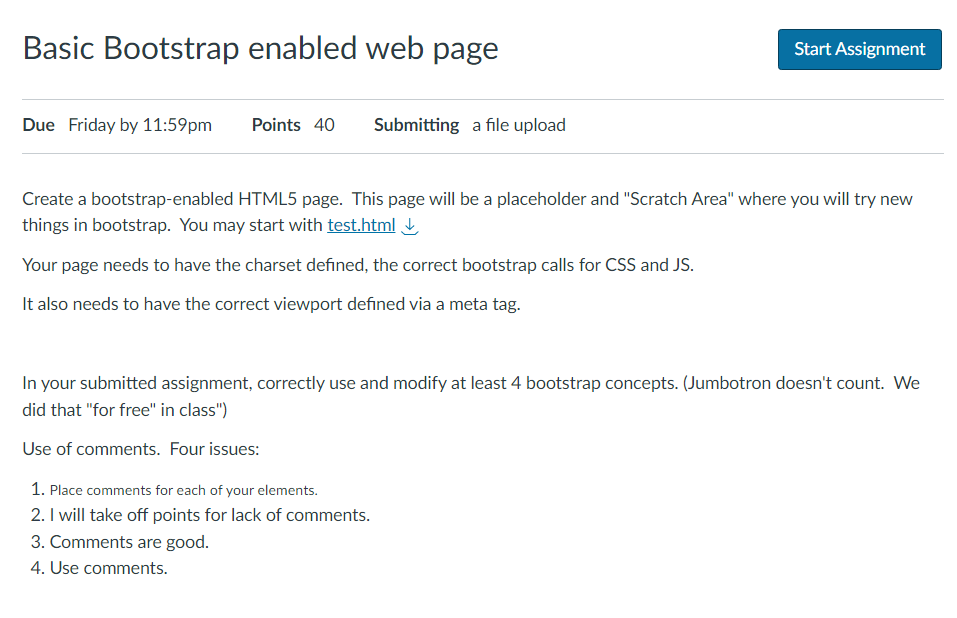Click the phrase 'Friday by 11:59pm'

tap(139, 125)
